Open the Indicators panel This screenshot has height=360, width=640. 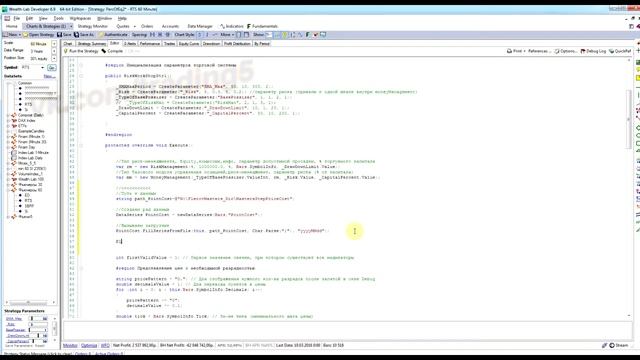(231, 26)
